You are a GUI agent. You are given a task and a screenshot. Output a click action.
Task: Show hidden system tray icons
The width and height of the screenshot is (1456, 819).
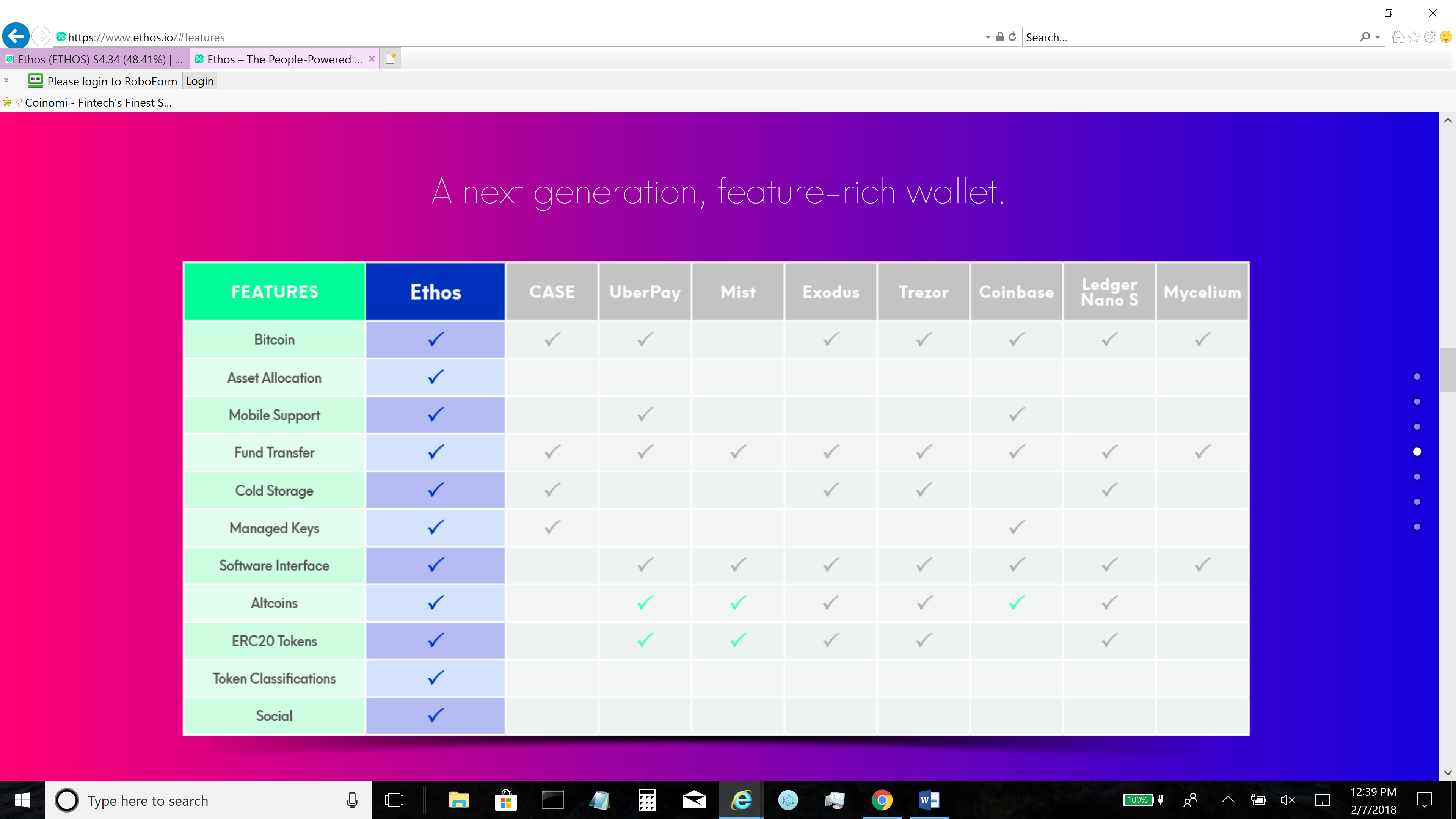coord(1228,800)
